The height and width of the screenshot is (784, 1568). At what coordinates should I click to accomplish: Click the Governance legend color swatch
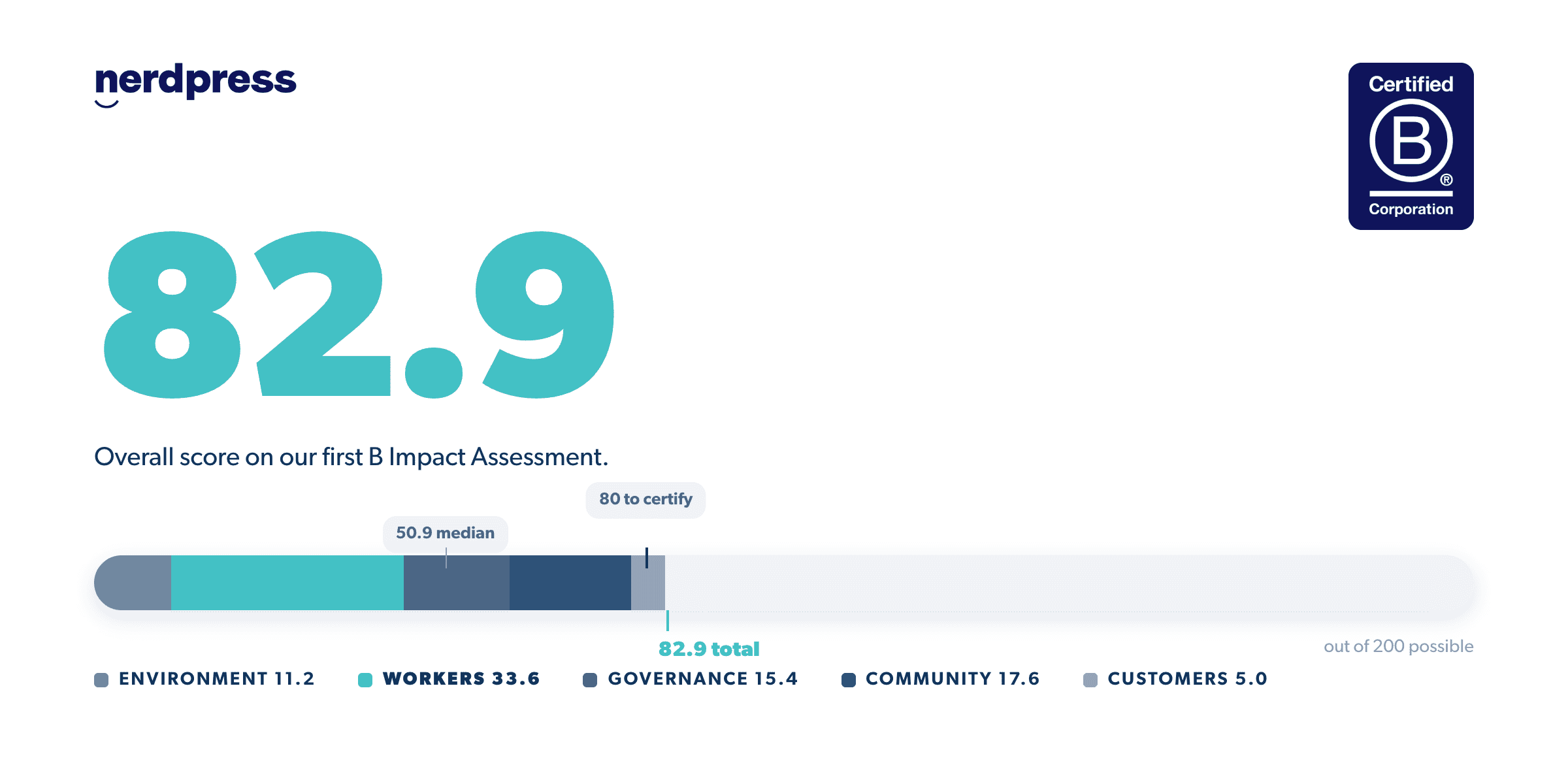tap(590, 679)
